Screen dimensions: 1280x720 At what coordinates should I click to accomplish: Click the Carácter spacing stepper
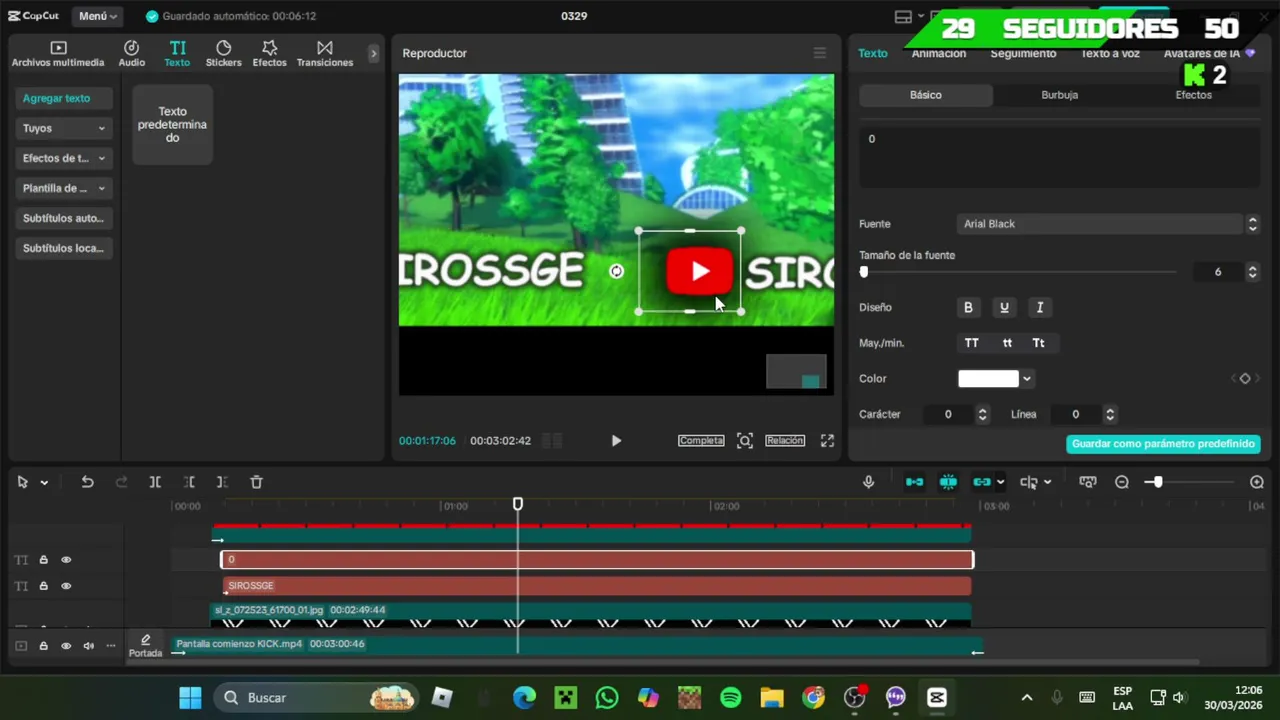coord(982,414)
